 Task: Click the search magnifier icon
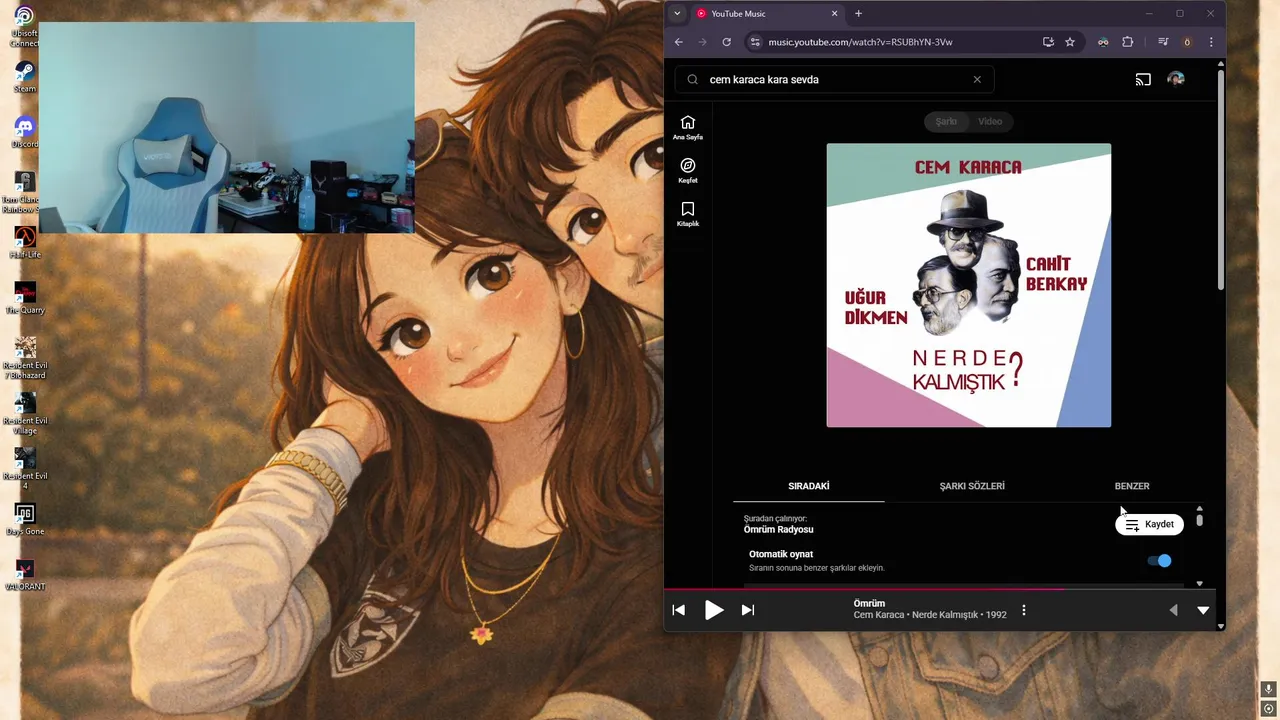(692, 80)
